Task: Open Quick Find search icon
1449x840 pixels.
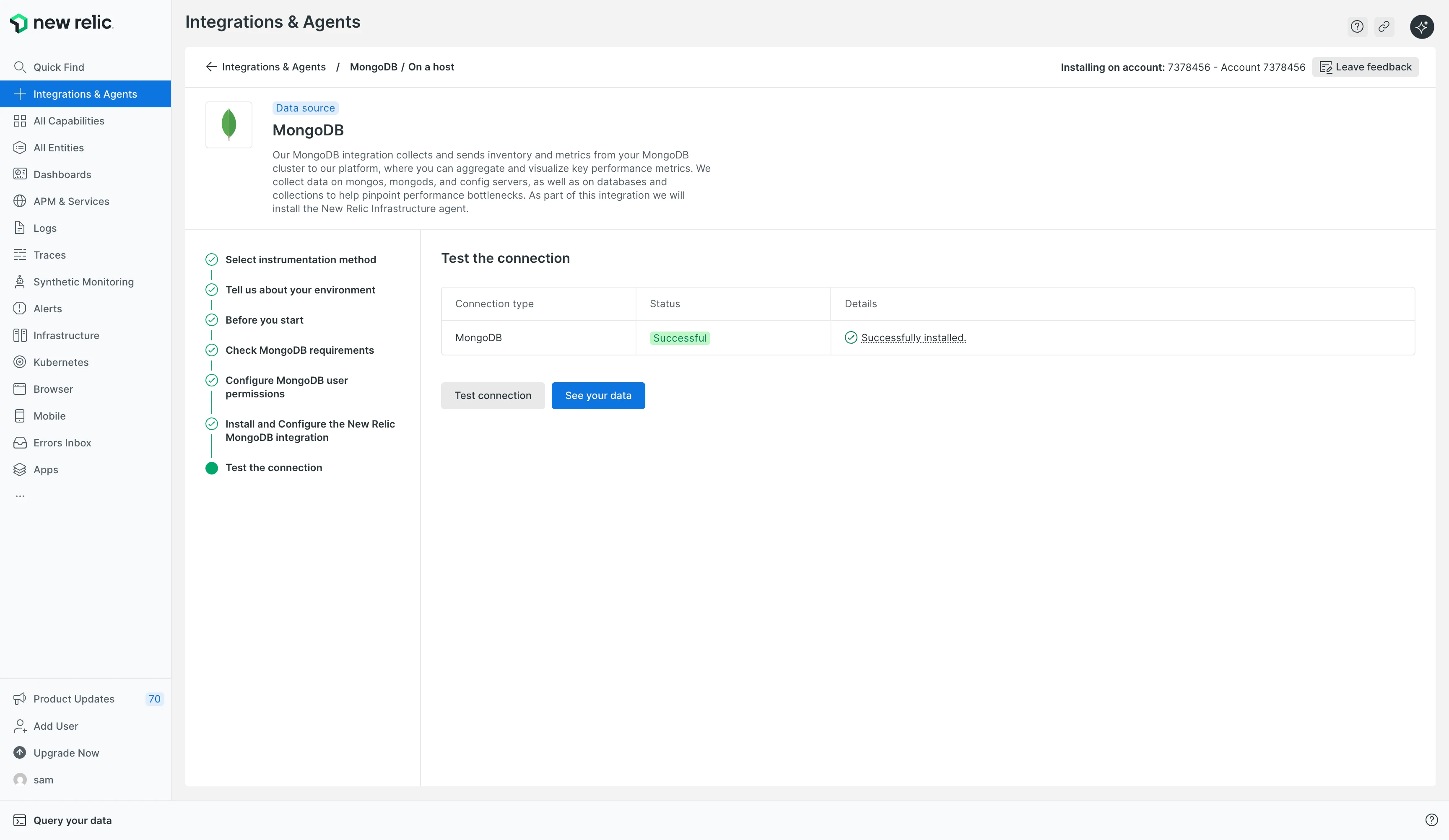Action: click(20, 67)
